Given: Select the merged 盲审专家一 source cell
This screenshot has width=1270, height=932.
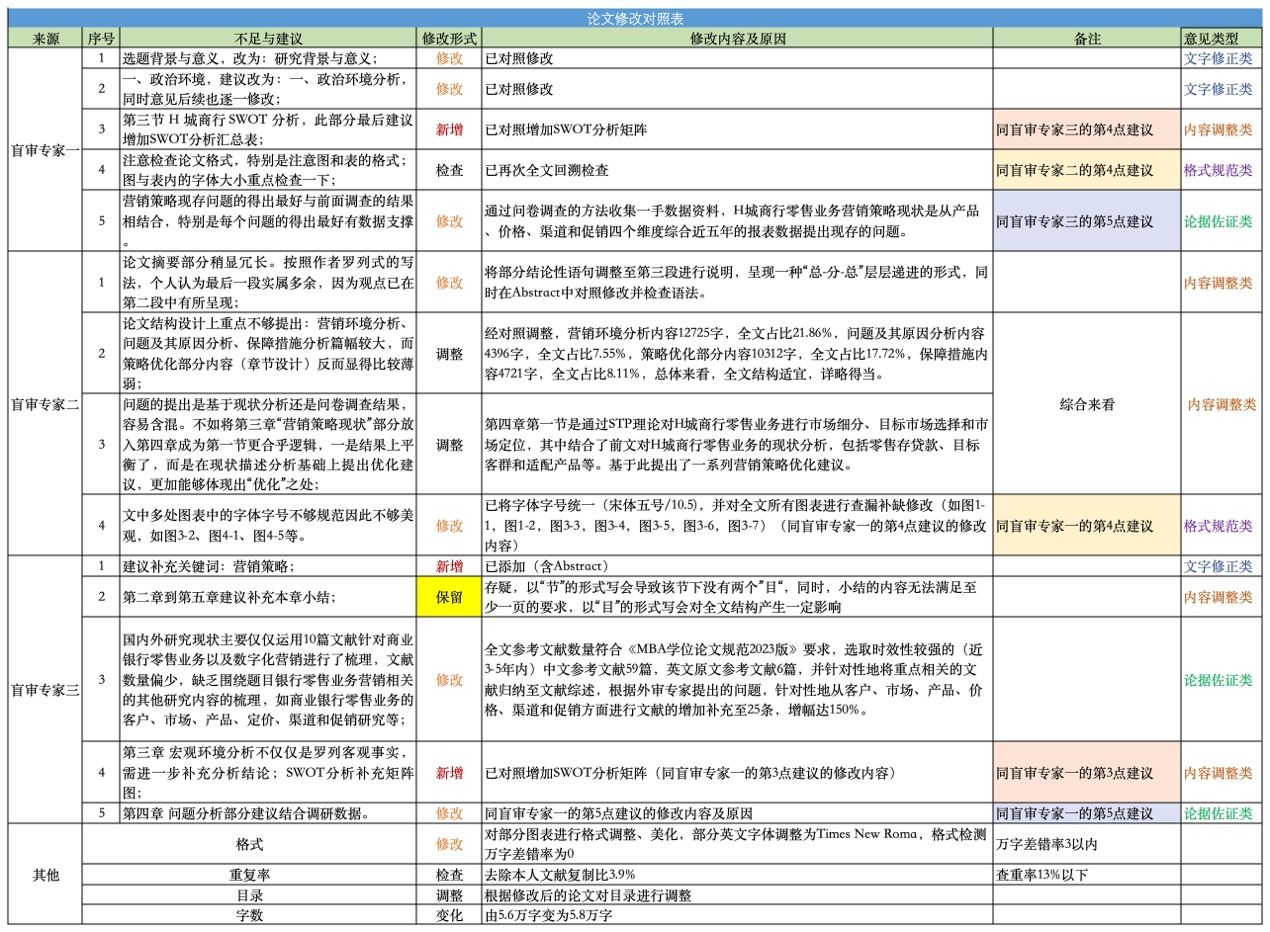Looking at the screenshot, I should pyautogui.click(x=46, y=149).
